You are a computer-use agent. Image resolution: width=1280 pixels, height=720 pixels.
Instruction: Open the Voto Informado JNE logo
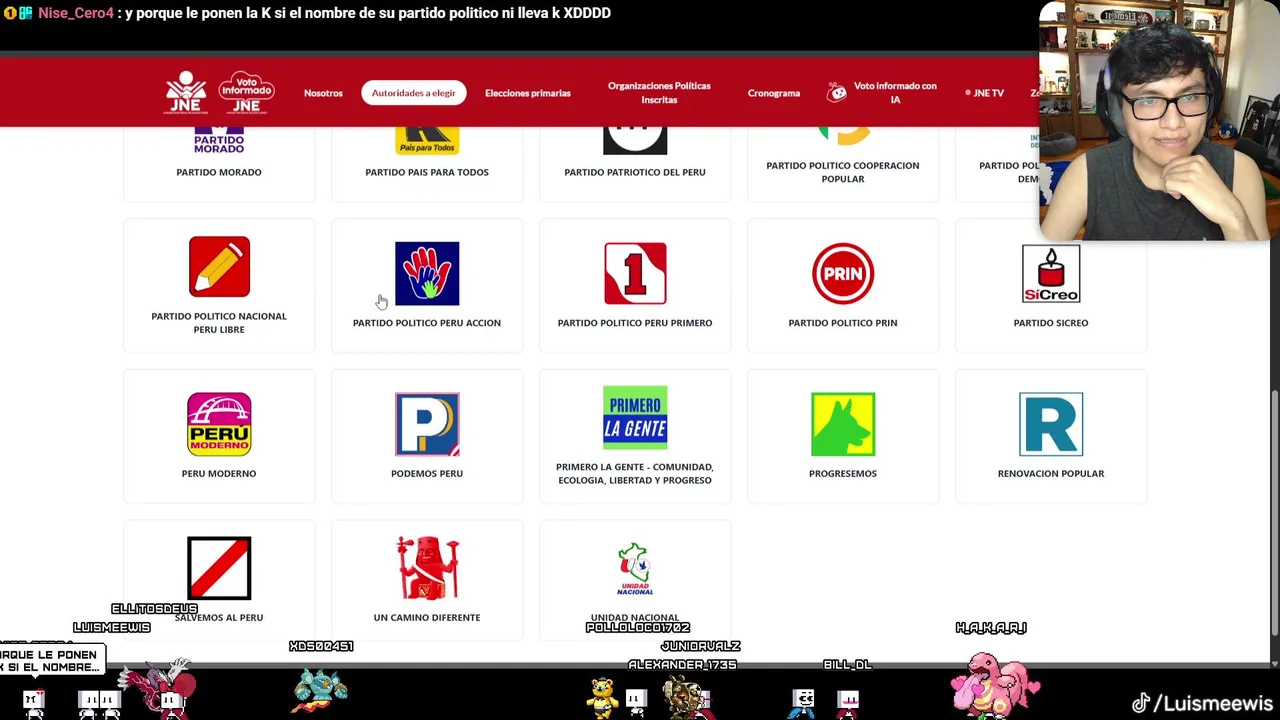(x=246, y=92)
